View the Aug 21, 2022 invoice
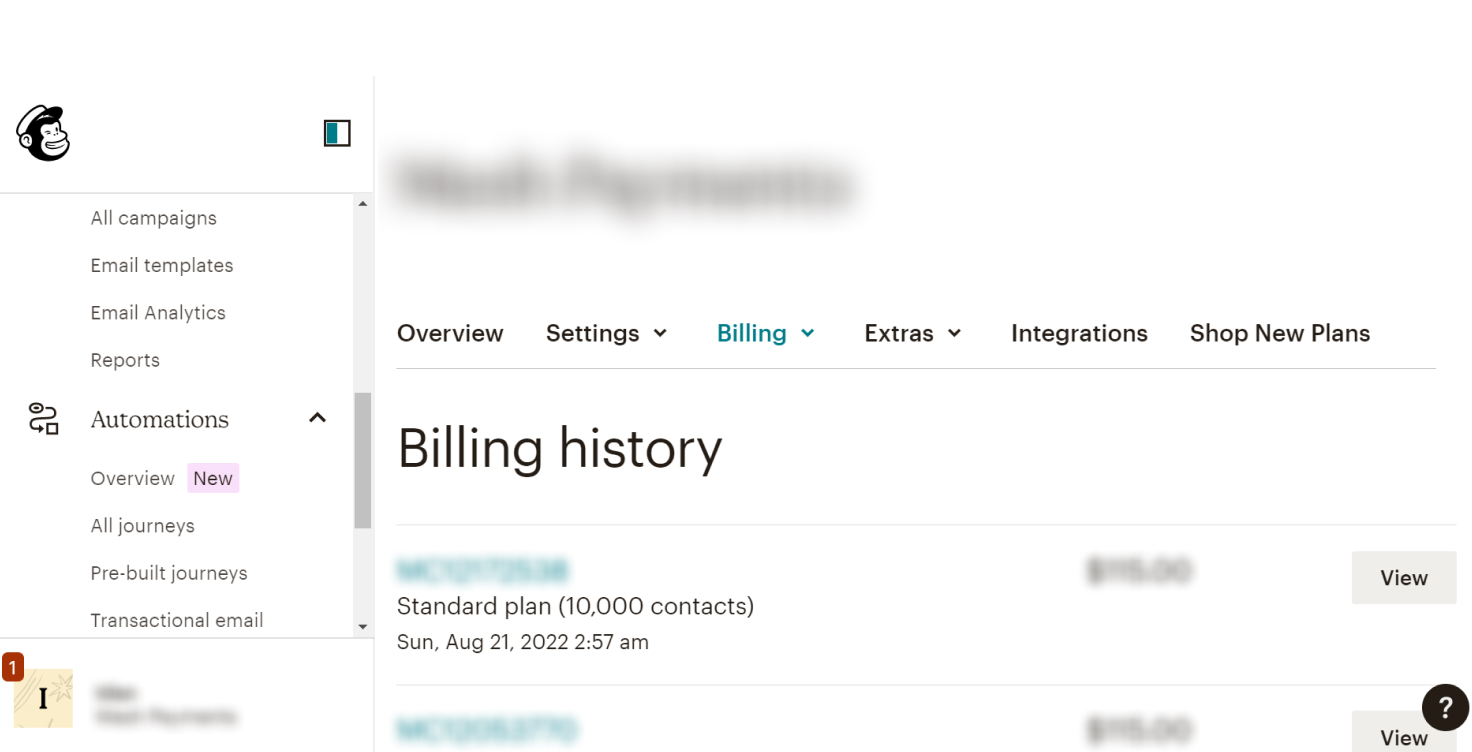This screenshot has width=1472, height=752. point(1403,578)
